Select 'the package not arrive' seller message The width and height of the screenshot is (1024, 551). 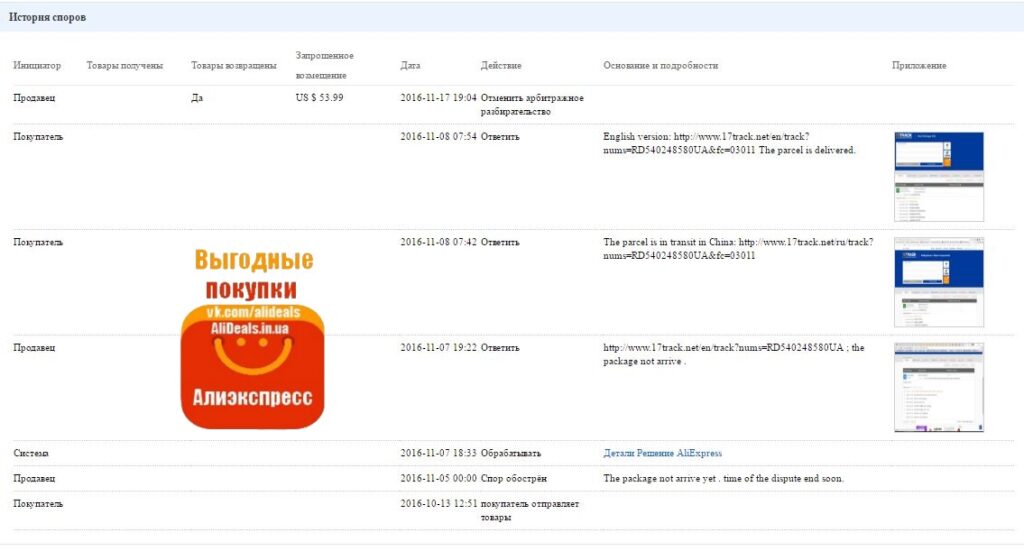pyautogui.click(x=733, y=354)
